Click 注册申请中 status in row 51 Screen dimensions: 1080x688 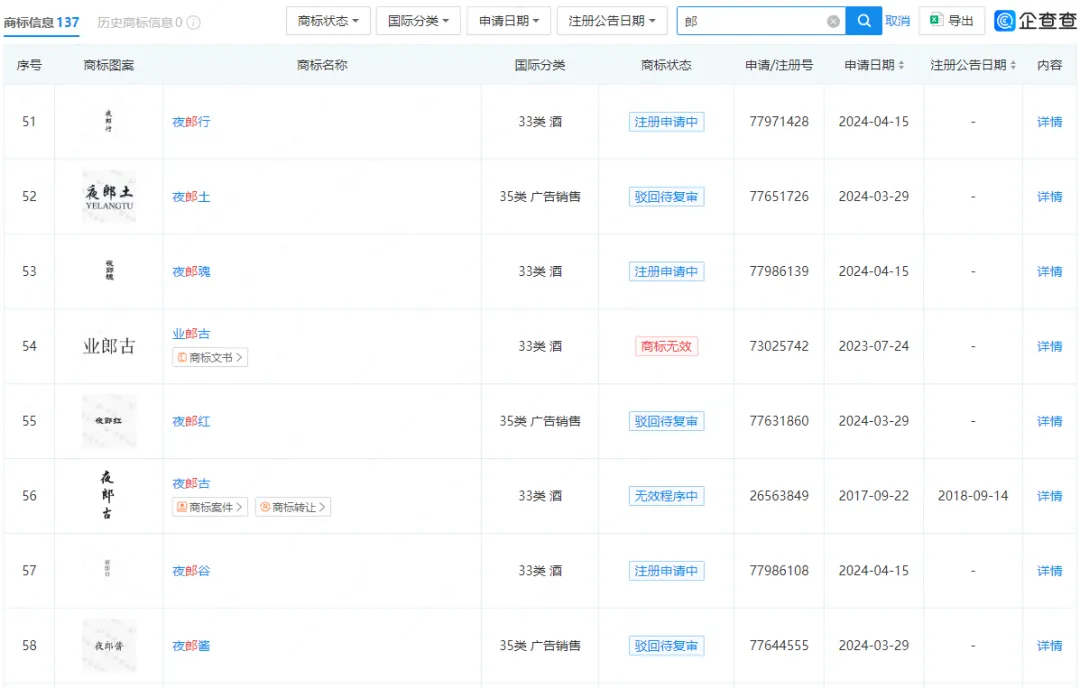pos(666,122)
